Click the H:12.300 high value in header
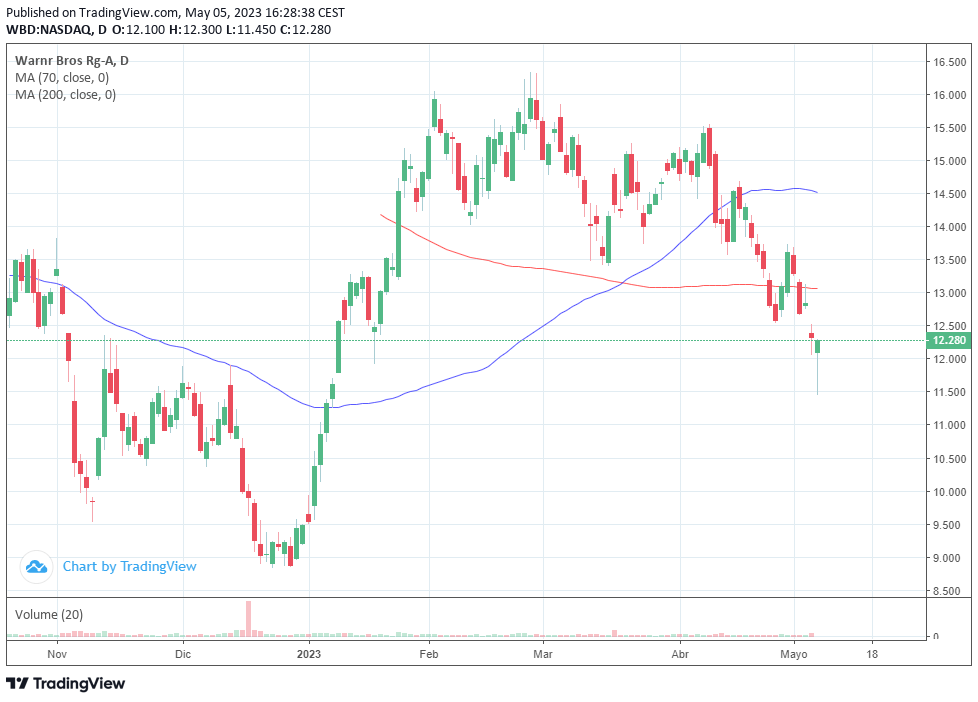The image size is (978, 702). (195, 29)
